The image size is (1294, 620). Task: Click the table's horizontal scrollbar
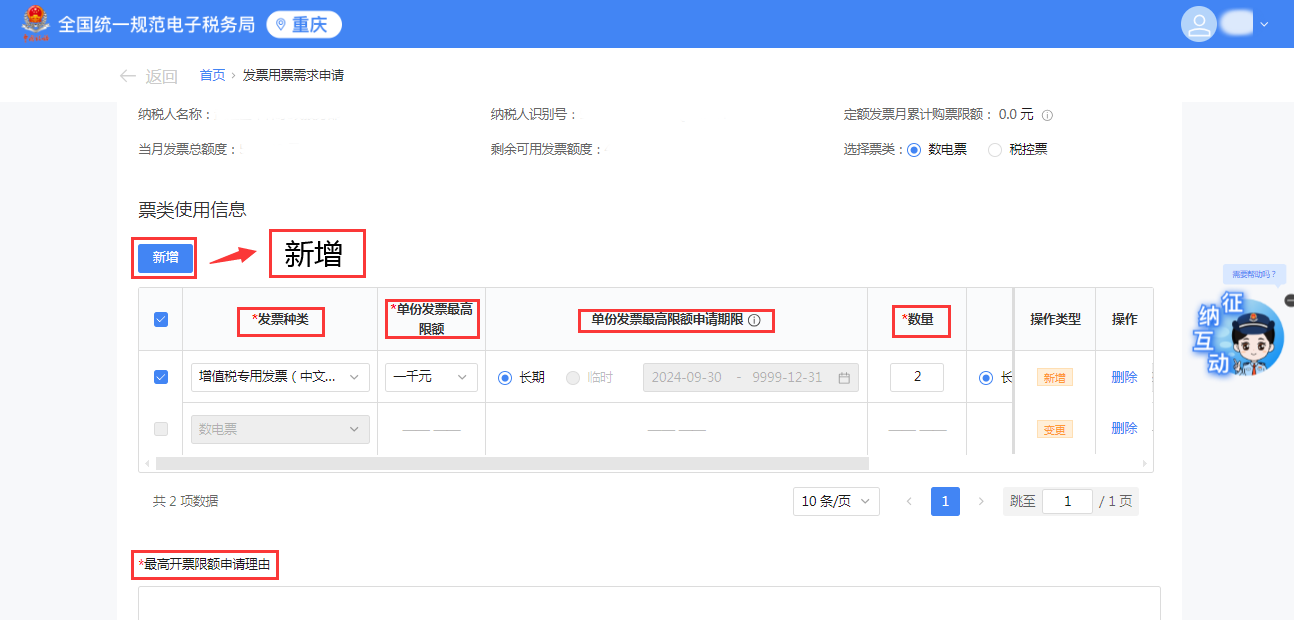click(x=512, y=464)
